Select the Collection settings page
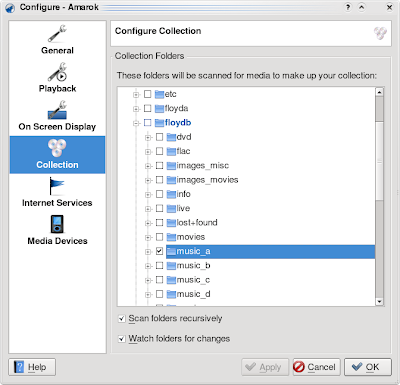The image size is (400, 385). pyautogui.click(x=57, y=155)
